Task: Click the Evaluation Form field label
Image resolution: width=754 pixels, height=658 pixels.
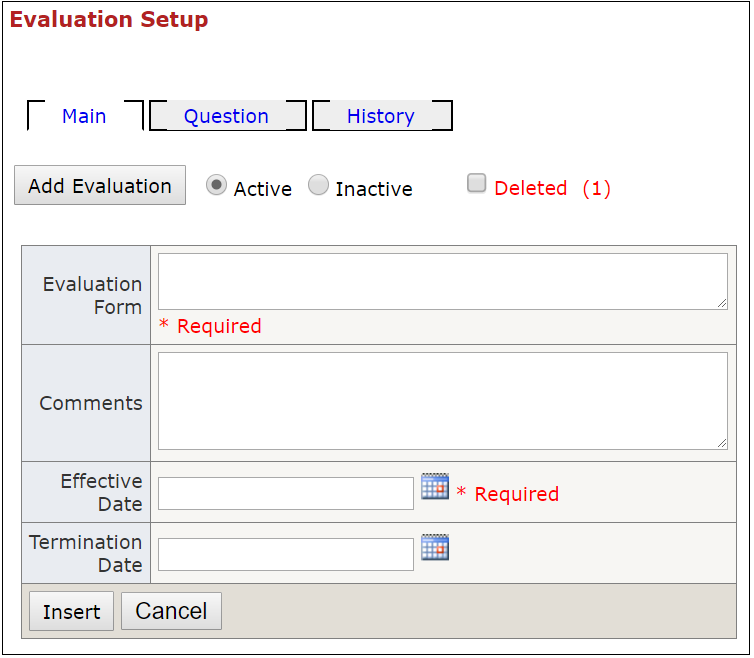Action: tap(92, 295)
